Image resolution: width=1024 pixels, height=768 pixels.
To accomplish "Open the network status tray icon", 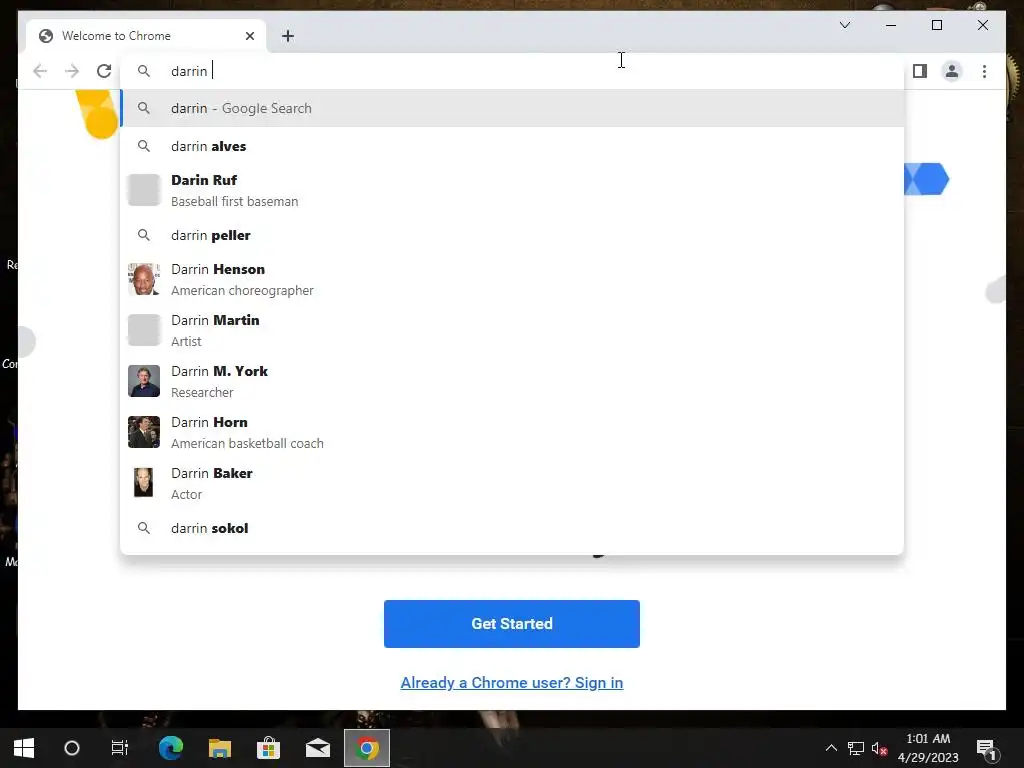I will pos(856,748).
